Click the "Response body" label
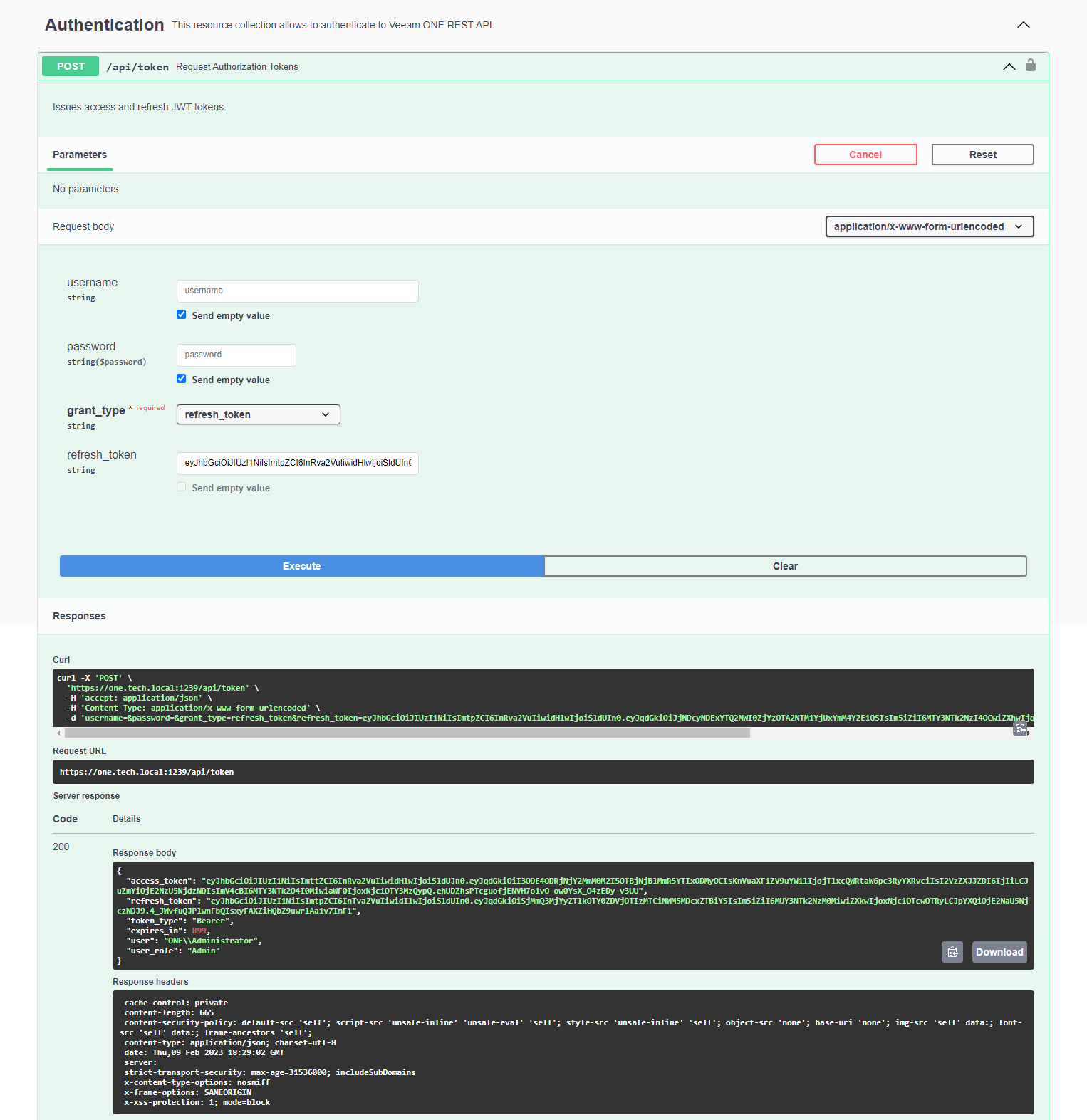The height and width of the screenshot is (1120, 1087). (144, 853)
